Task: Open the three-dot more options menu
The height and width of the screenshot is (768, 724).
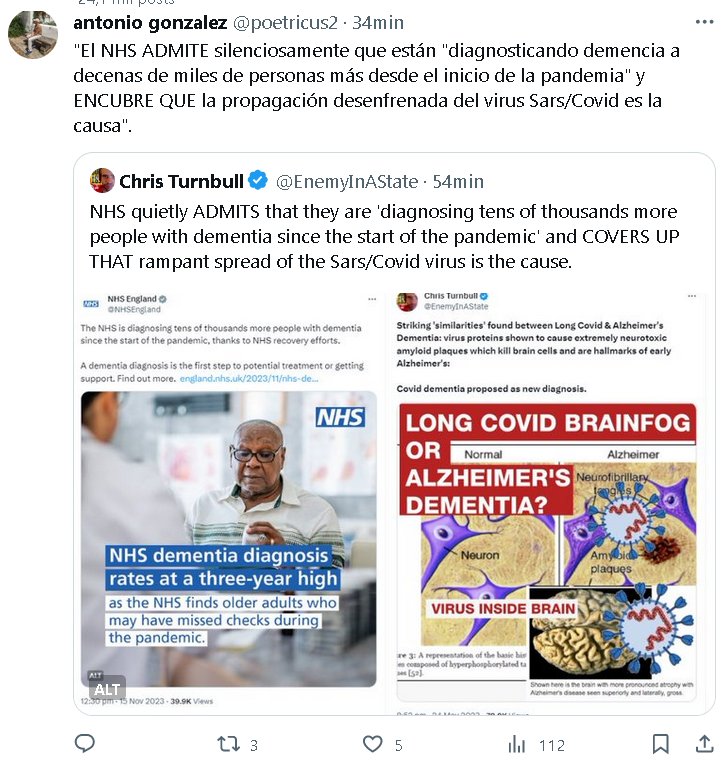Action: click(704, 22)
